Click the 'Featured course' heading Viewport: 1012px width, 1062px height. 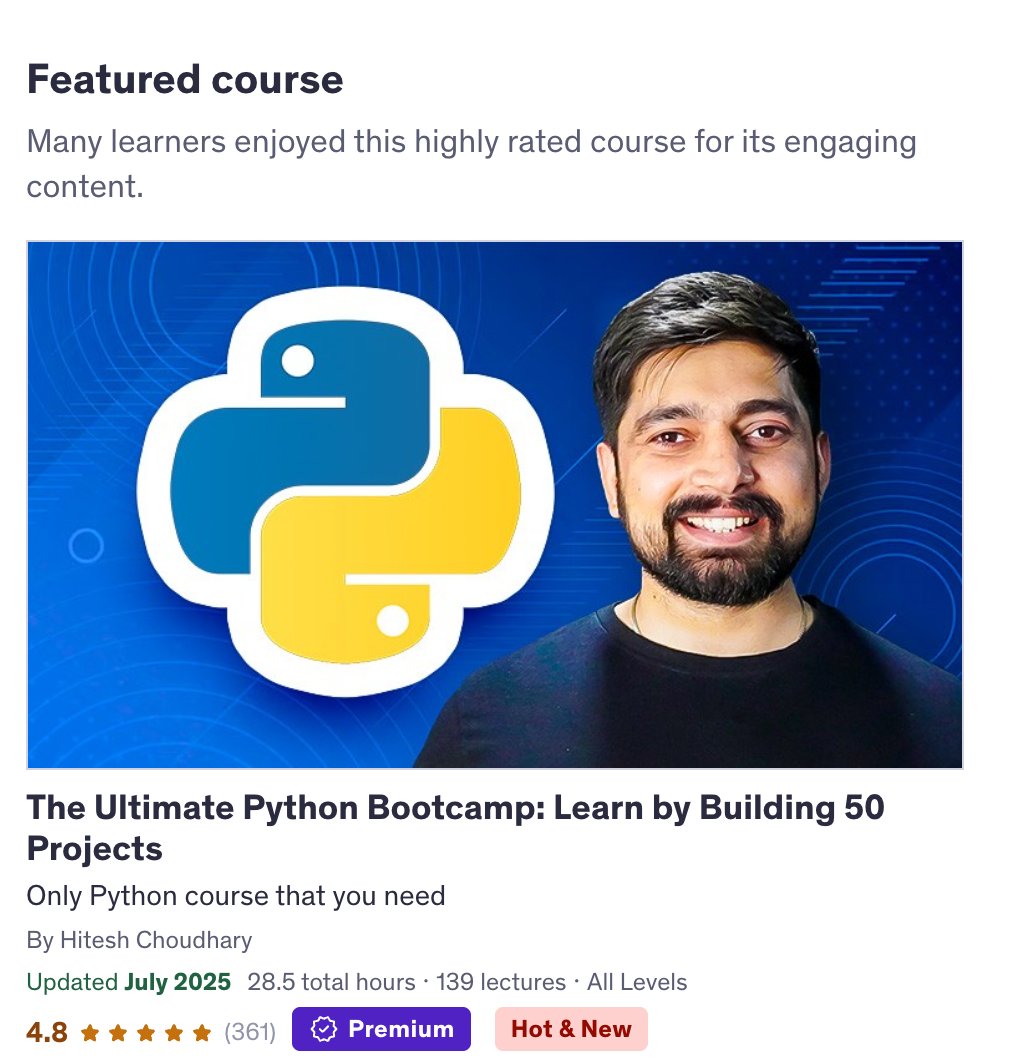185,79
